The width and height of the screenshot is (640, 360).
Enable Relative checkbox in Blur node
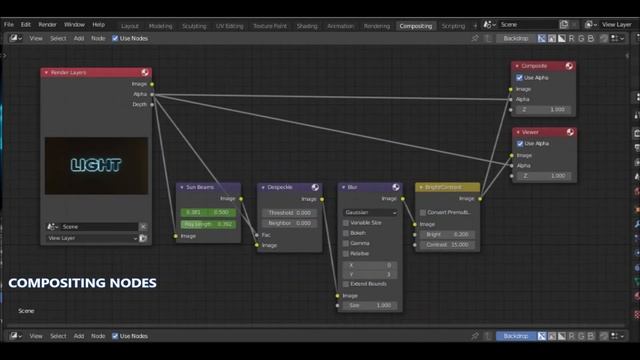[346, 253]
